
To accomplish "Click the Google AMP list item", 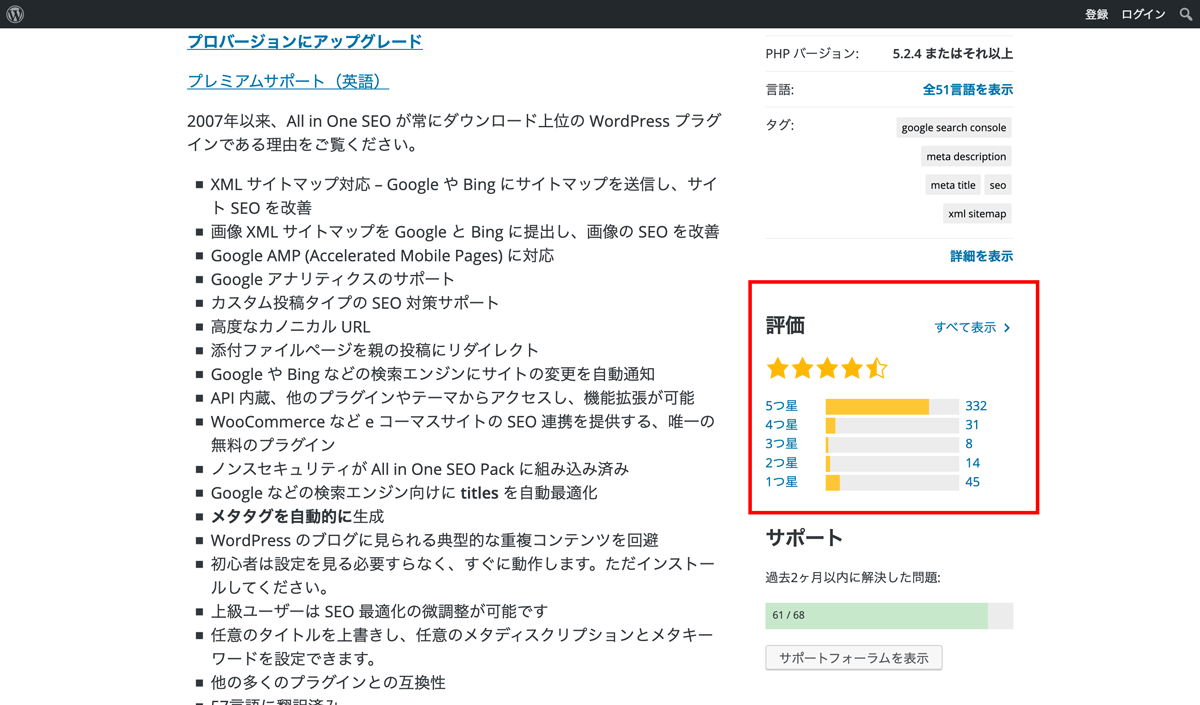I will tap(382, 255).
